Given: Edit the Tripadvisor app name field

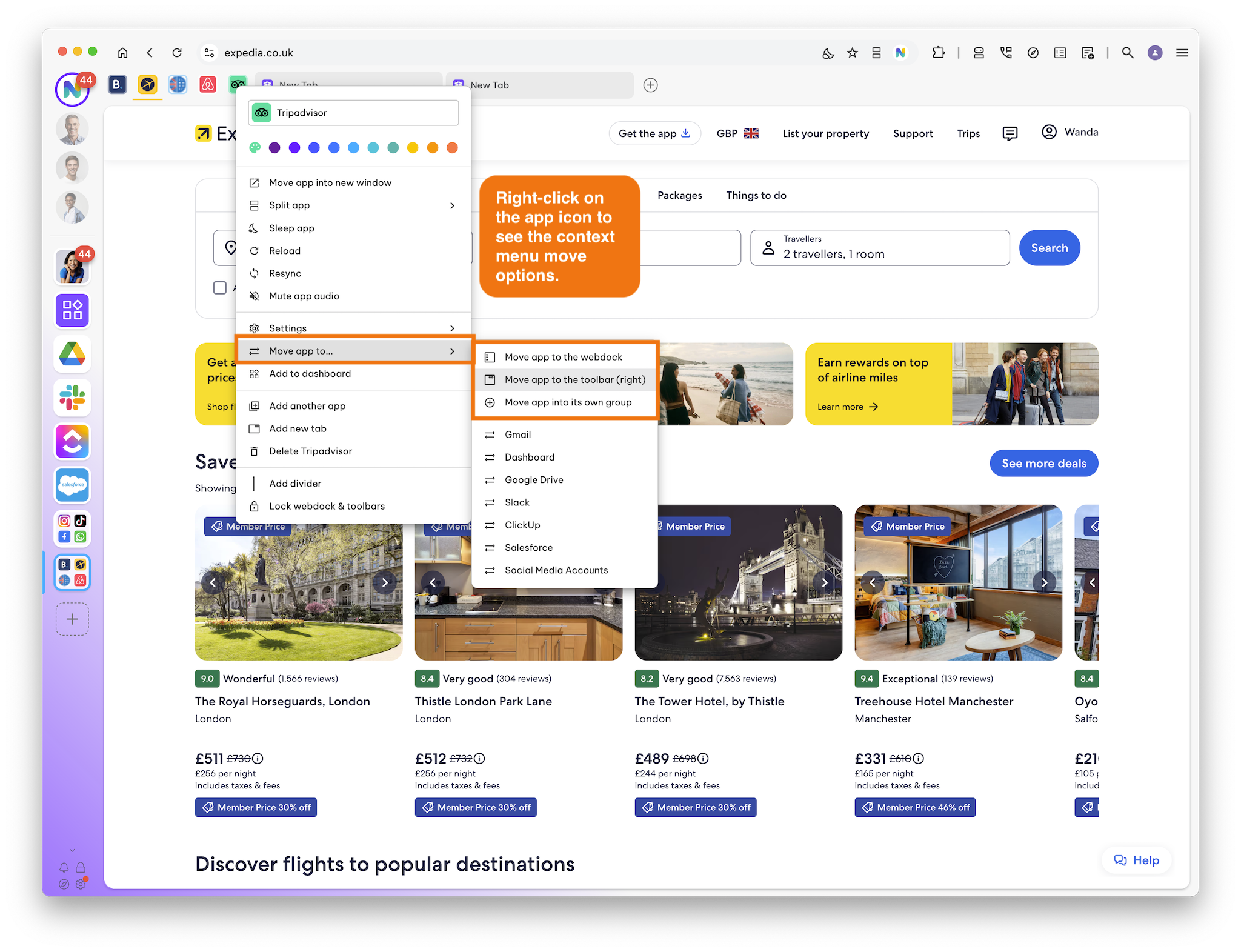Looking at the screenshot, I should [353, 113].
